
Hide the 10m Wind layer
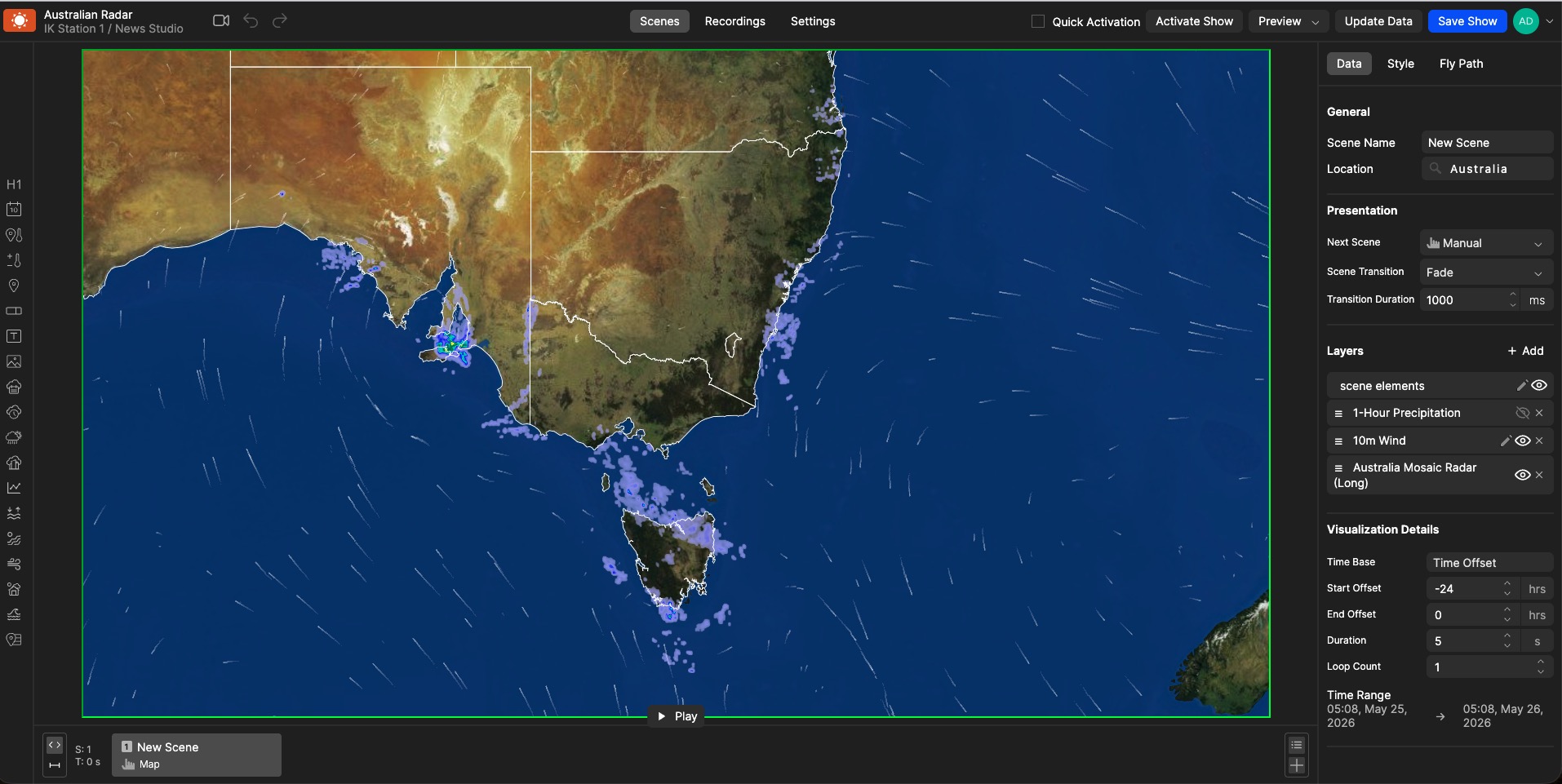[1523, 441]
